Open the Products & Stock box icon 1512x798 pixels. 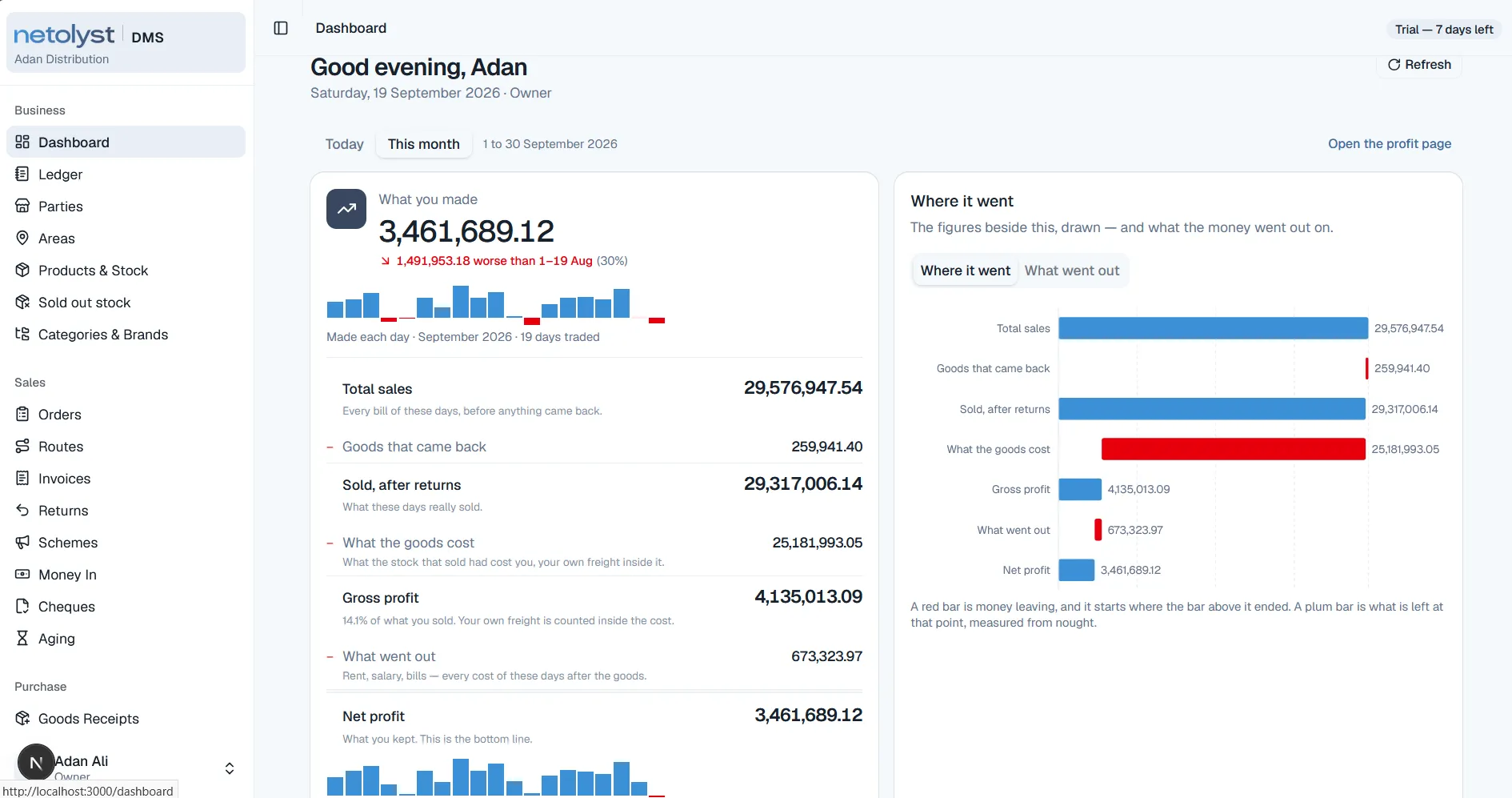click(22, 270)
